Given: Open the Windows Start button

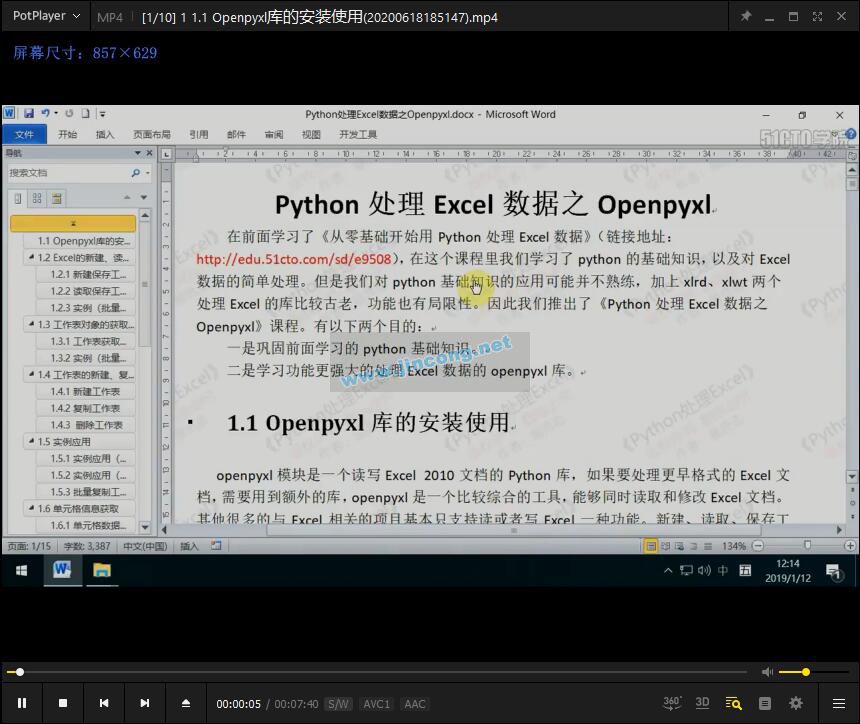Looking at the screenshot, I should tap(21, 571).
